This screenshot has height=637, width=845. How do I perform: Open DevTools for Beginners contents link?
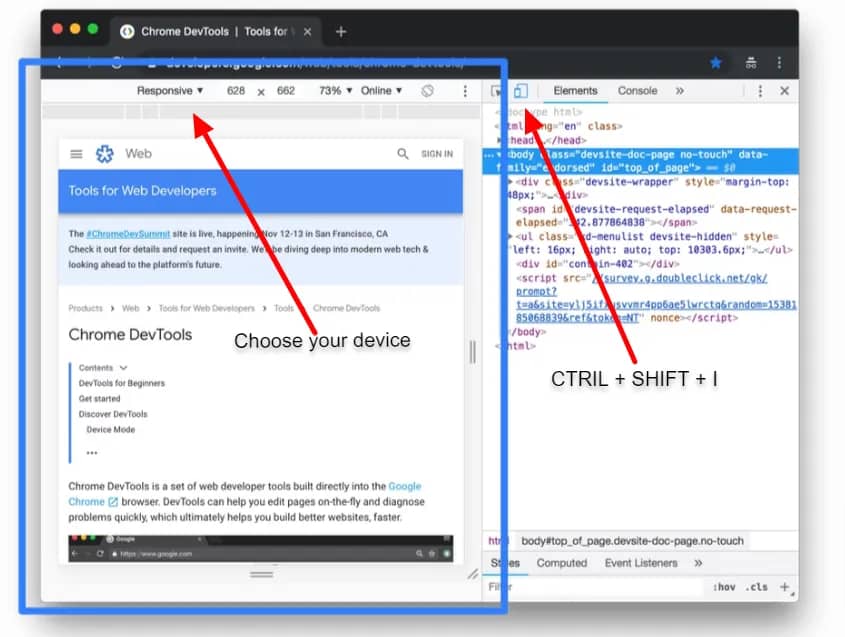pyautogui.click(x=122, y=383)
